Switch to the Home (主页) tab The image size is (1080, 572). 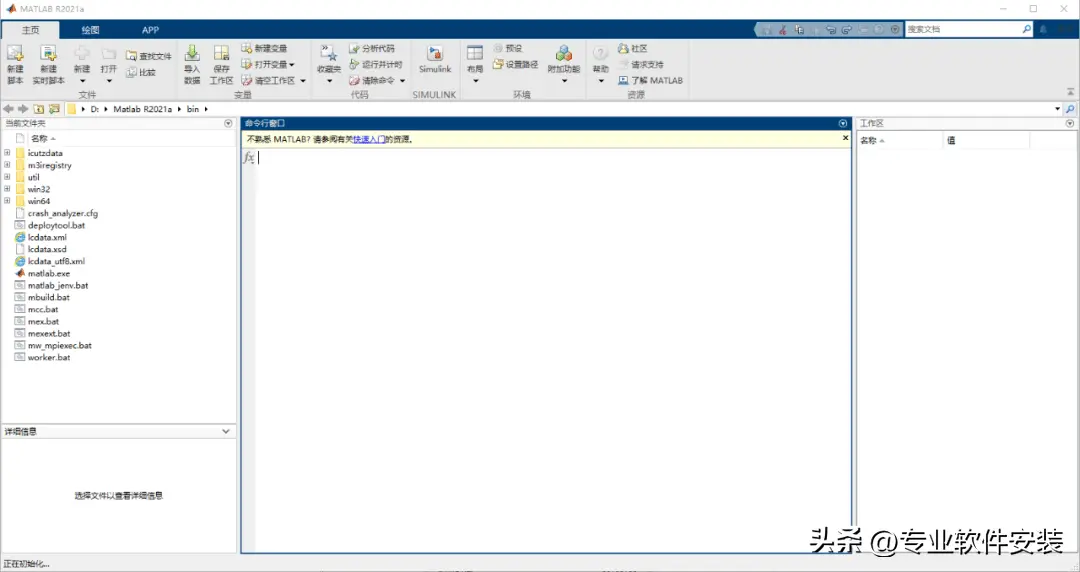click(x=30, y=30)
